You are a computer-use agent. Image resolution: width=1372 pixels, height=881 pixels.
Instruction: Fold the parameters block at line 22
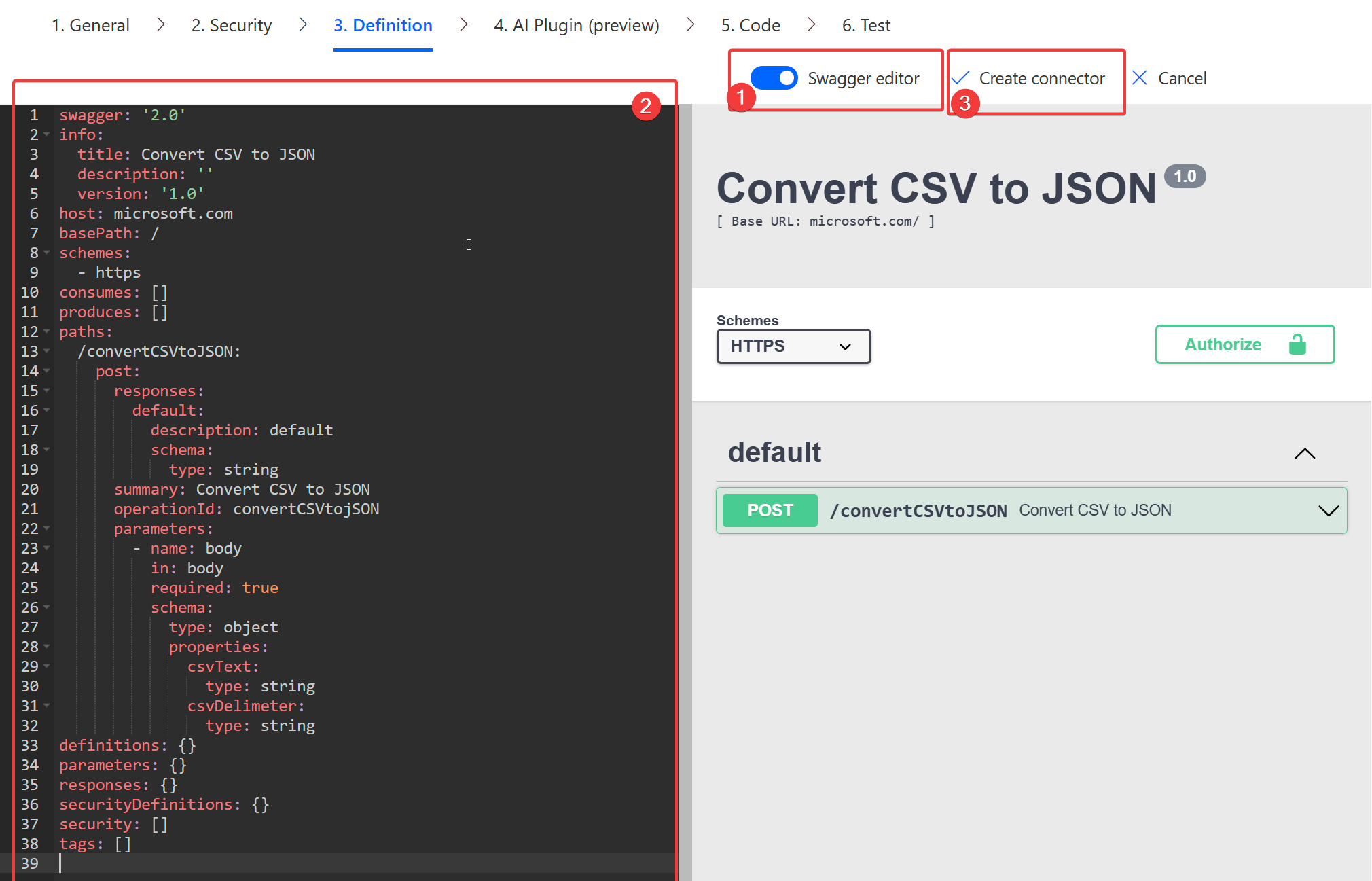[47, 528]
